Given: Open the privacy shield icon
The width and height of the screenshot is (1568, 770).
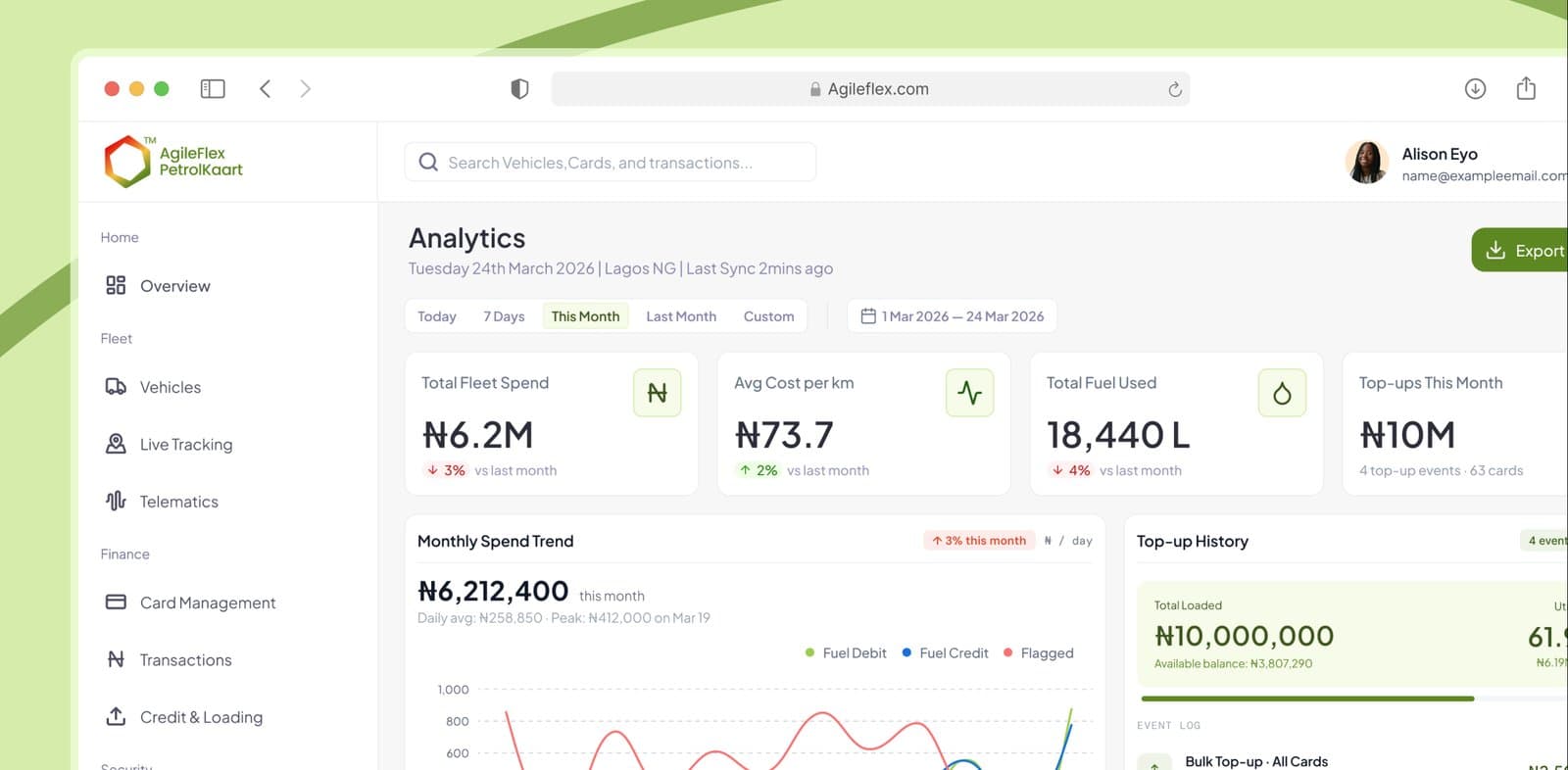Looking at the screenshot, I should pyautogui.click(x=519, y=89).
